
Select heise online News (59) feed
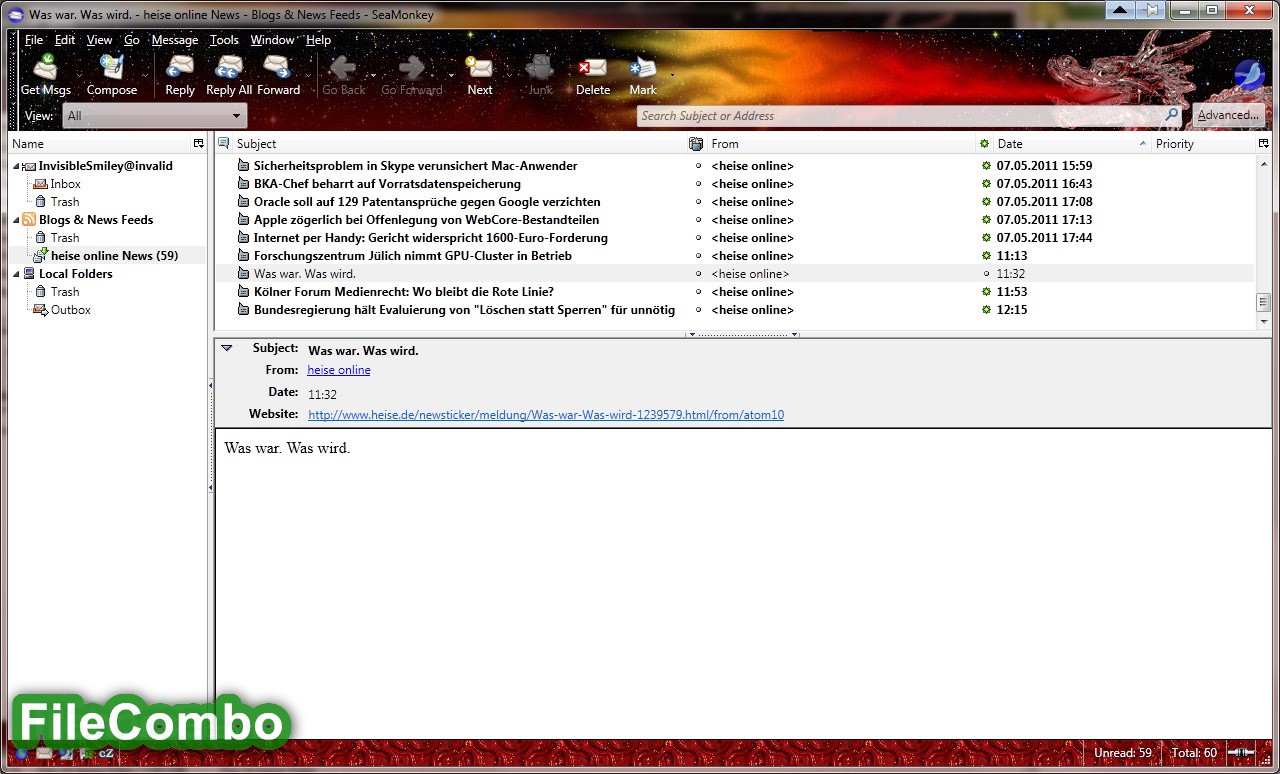click(115, 256)
